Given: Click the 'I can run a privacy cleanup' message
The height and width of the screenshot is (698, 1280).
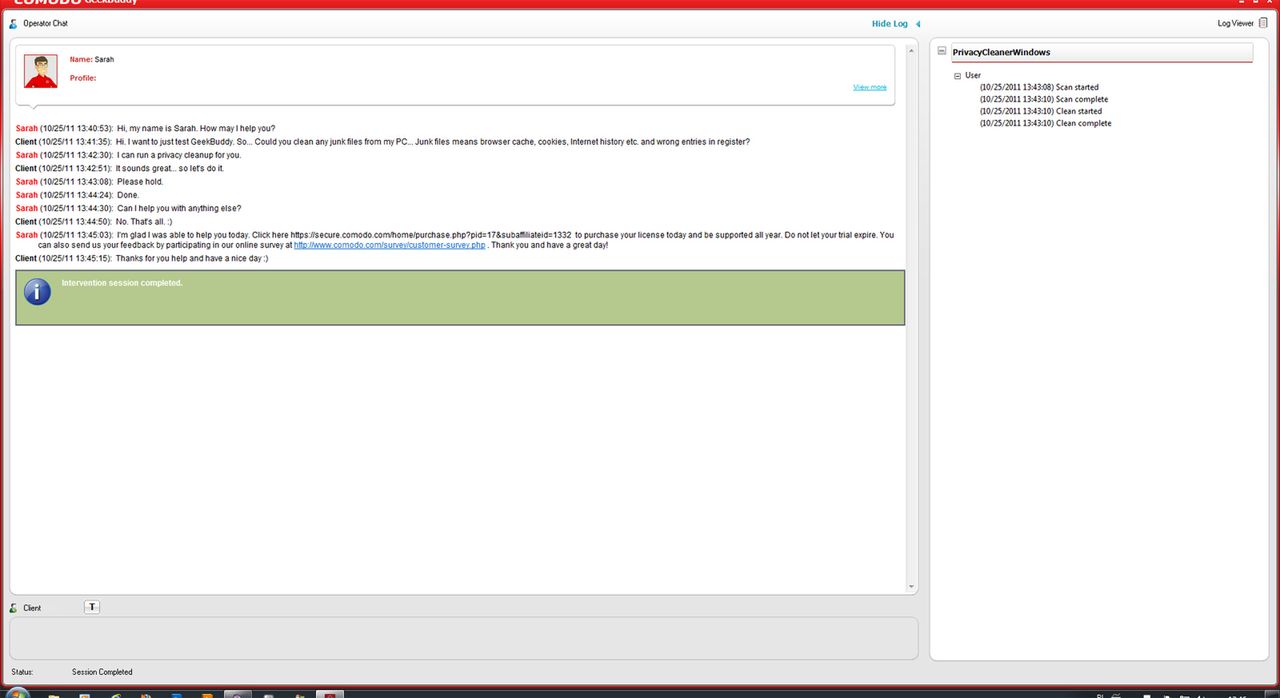Looking at the screenshot, I should [x=128, y=155].
